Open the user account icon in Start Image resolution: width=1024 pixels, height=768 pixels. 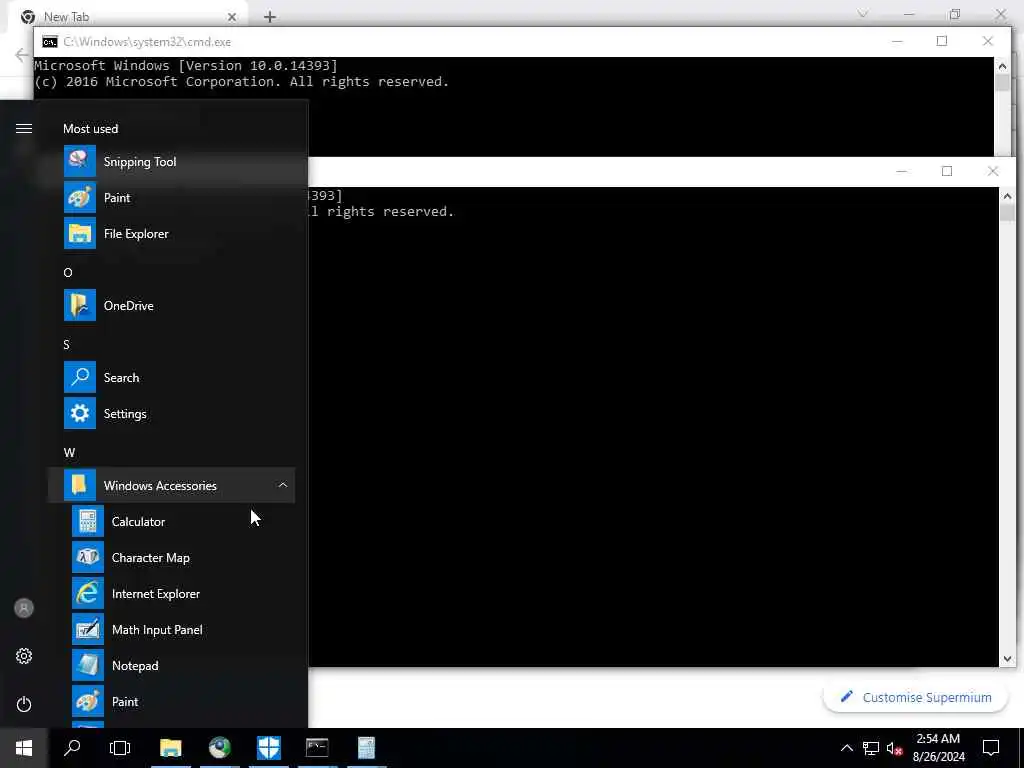click(x=24, y=608)
